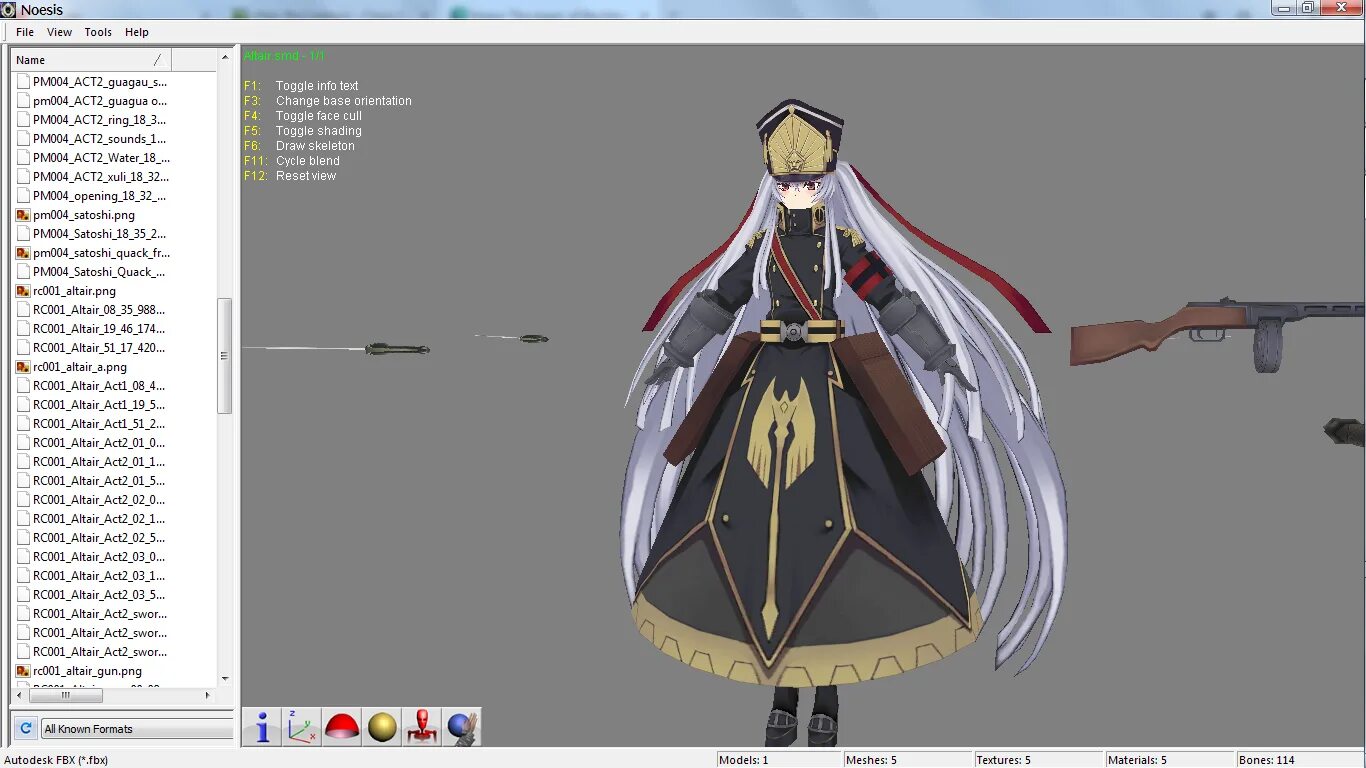1366x768 pixels.
Task: Select file RC001_Altair_Act2_01_1...
Action: [x=99, y=462]
